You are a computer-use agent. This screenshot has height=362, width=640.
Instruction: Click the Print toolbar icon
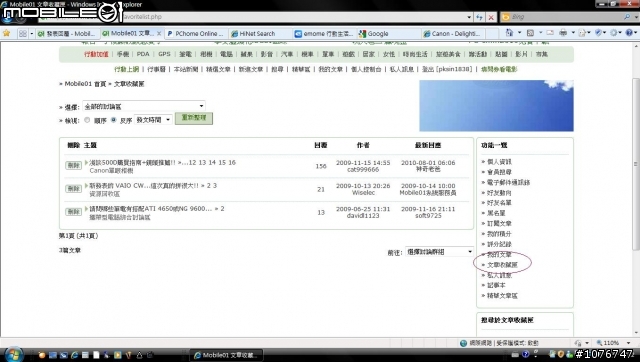pos(563,33)
